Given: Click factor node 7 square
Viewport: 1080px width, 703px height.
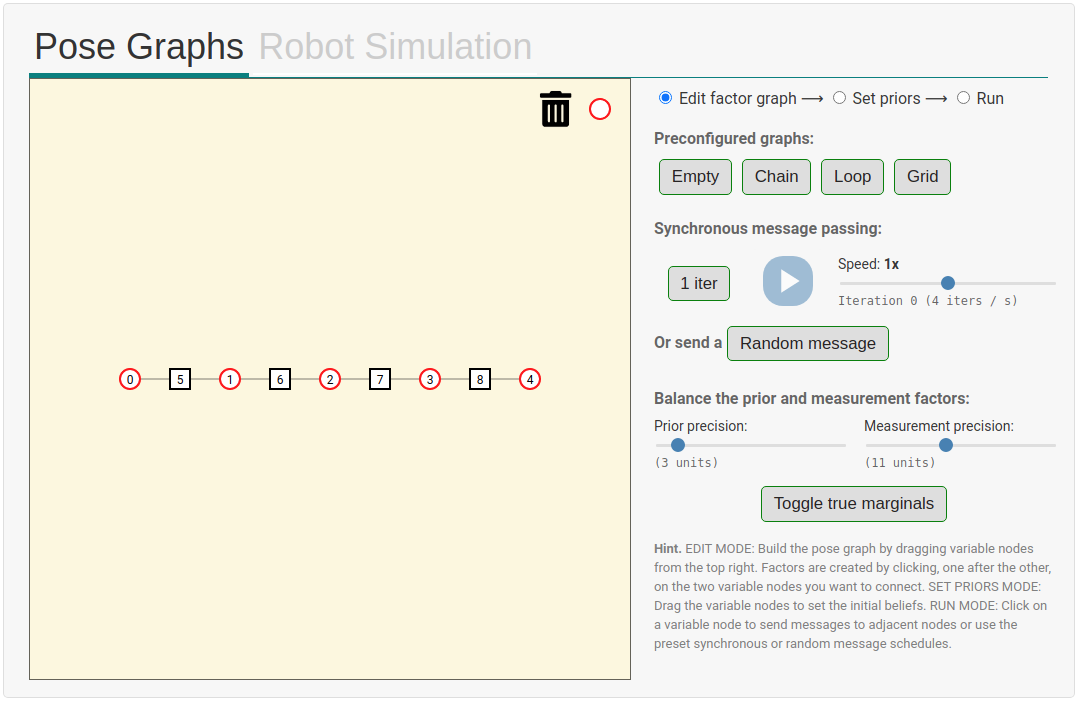Looking at the screenshot, I should [380, 379].
